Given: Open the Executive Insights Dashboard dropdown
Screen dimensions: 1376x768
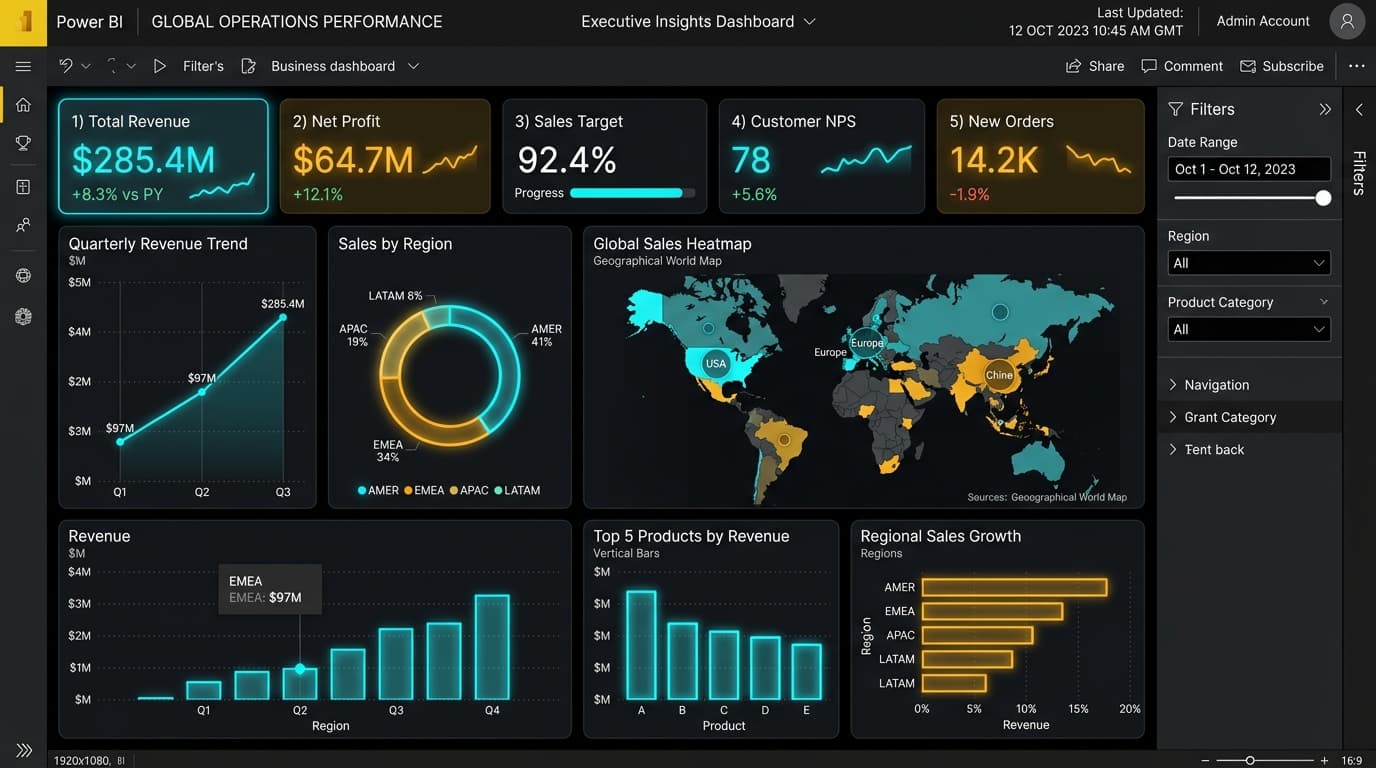Looking at the screenshot, I should pyautogui.click(x=810, y=22).
